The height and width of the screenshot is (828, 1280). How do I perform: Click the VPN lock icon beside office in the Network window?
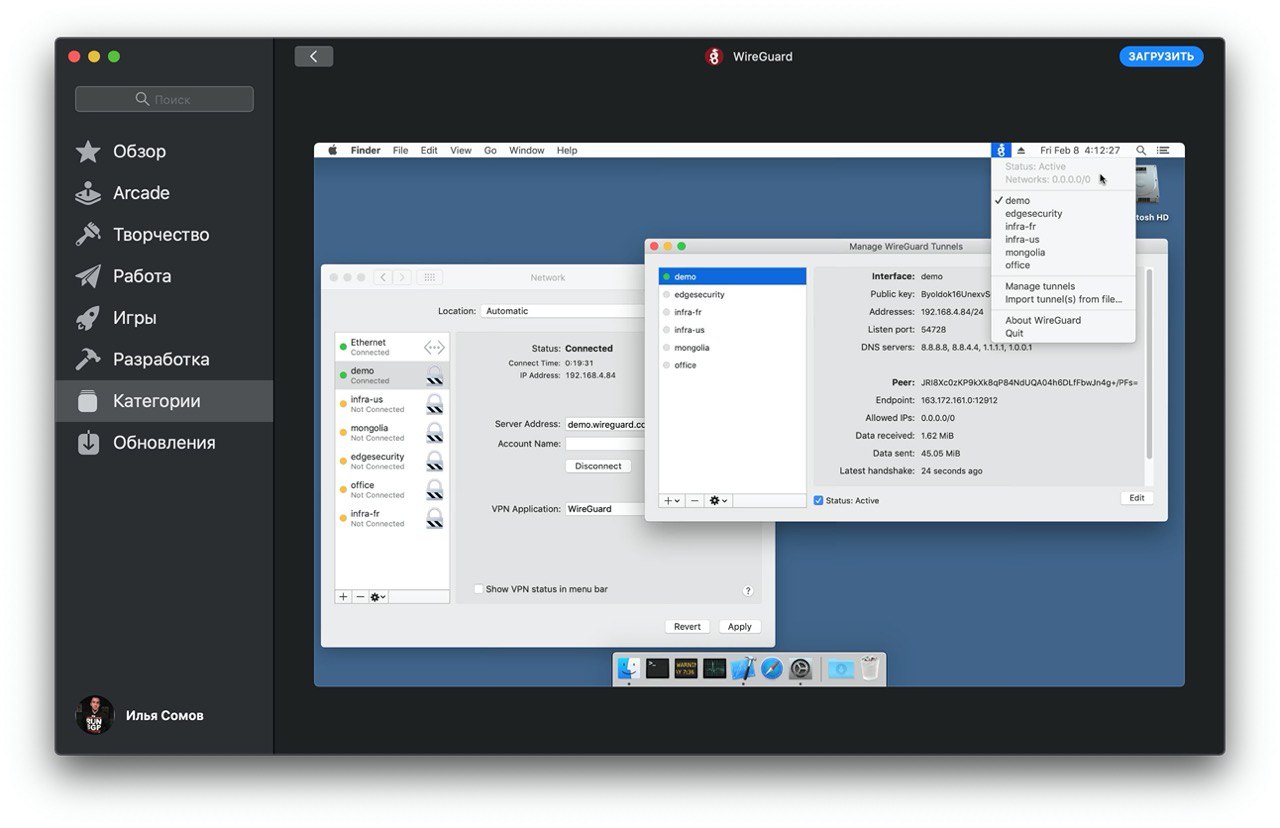[435, 490]
